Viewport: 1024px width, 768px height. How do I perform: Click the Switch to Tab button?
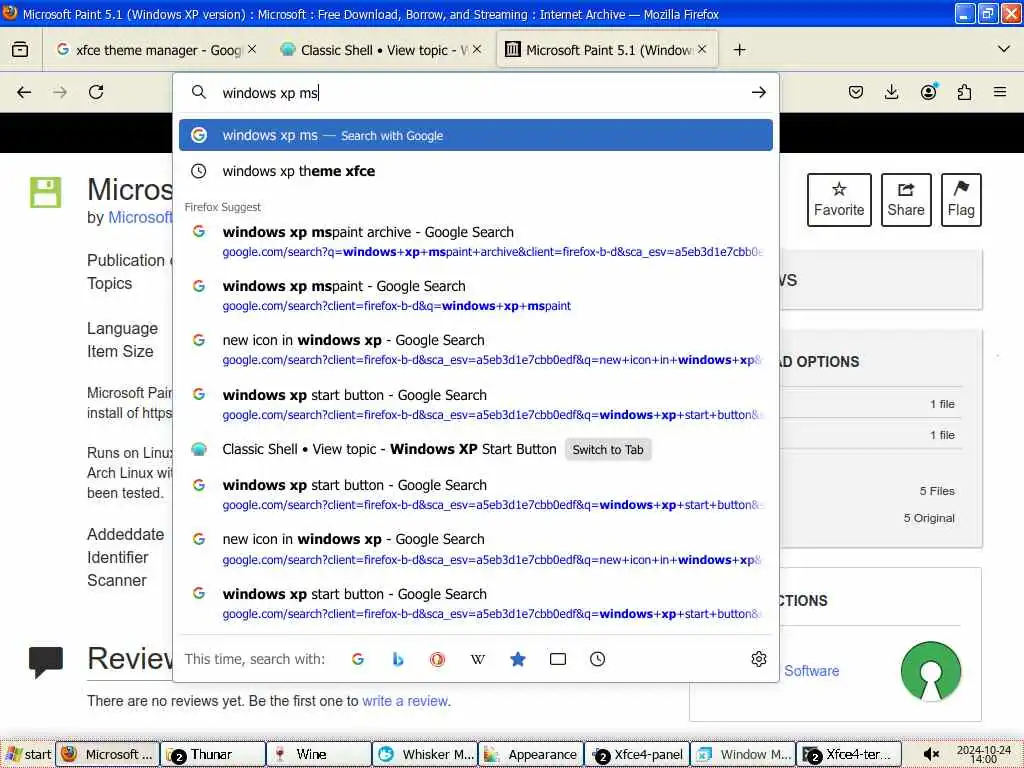(608, 449)
